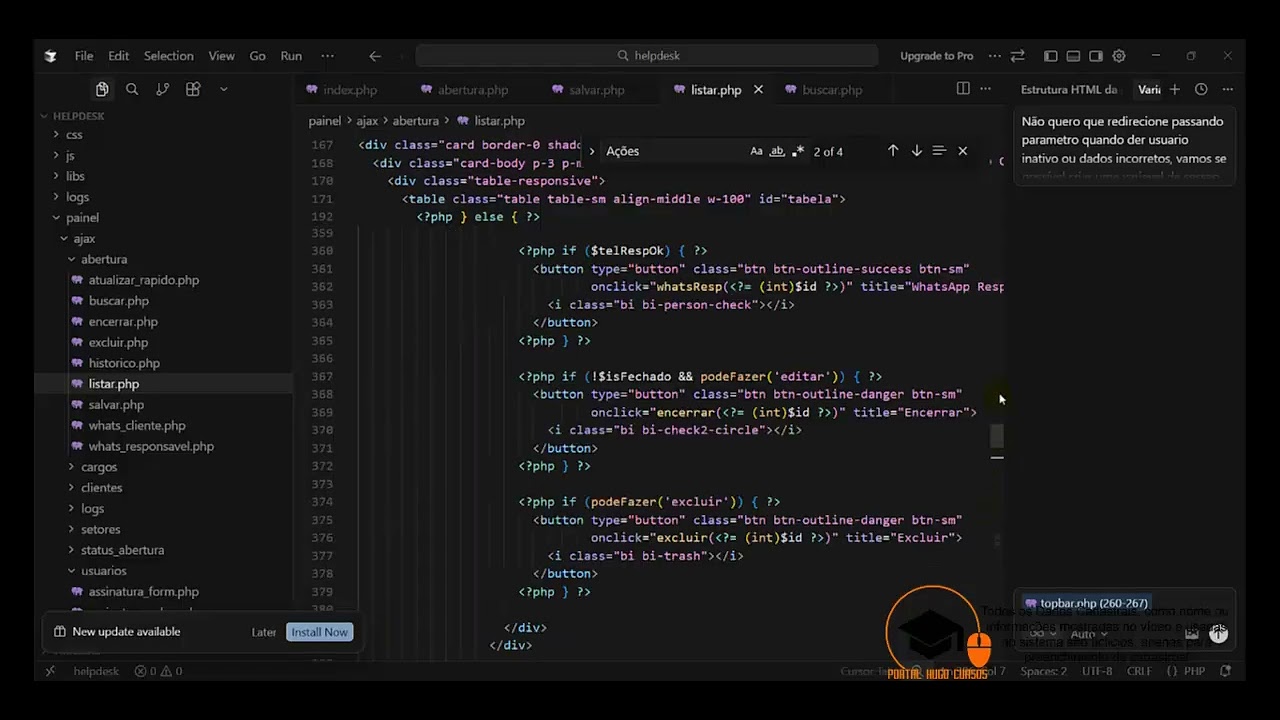The width and height of the screenshot is (1280, 720).
Task: Open the Source Control view icon
Action: pos(162,89)
